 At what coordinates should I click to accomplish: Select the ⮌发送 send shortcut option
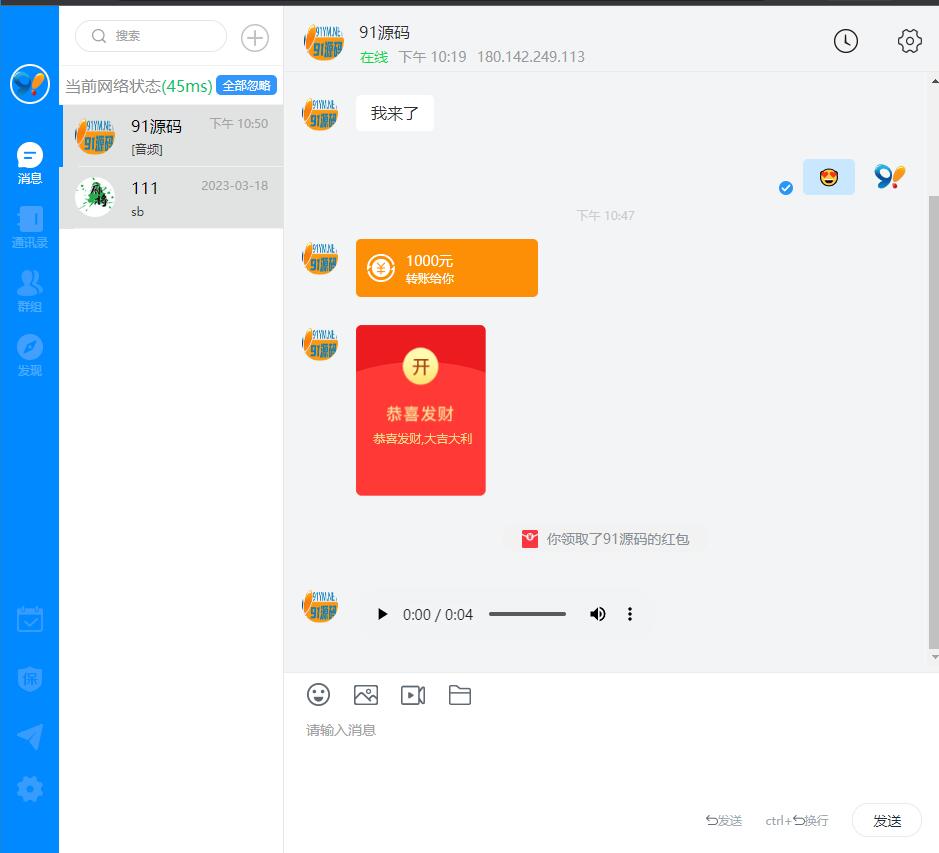pyautogui.click(x=723, y=821)
